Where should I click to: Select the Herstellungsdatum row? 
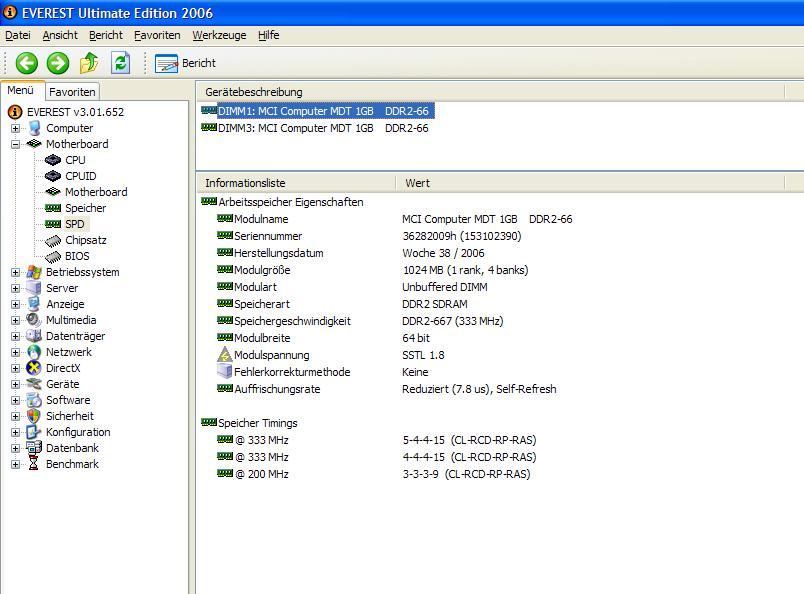point(351,253)
